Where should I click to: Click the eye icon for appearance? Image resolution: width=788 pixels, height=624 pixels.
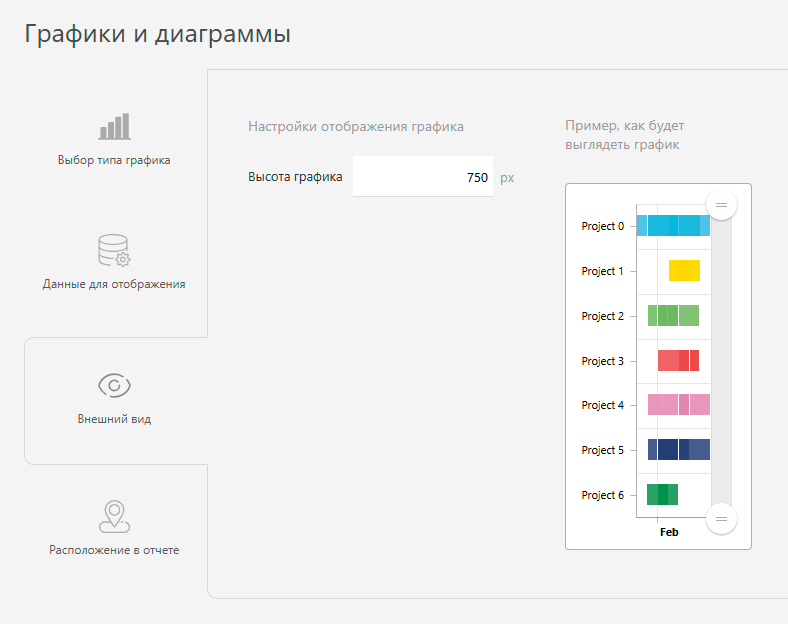click(114, 385)
